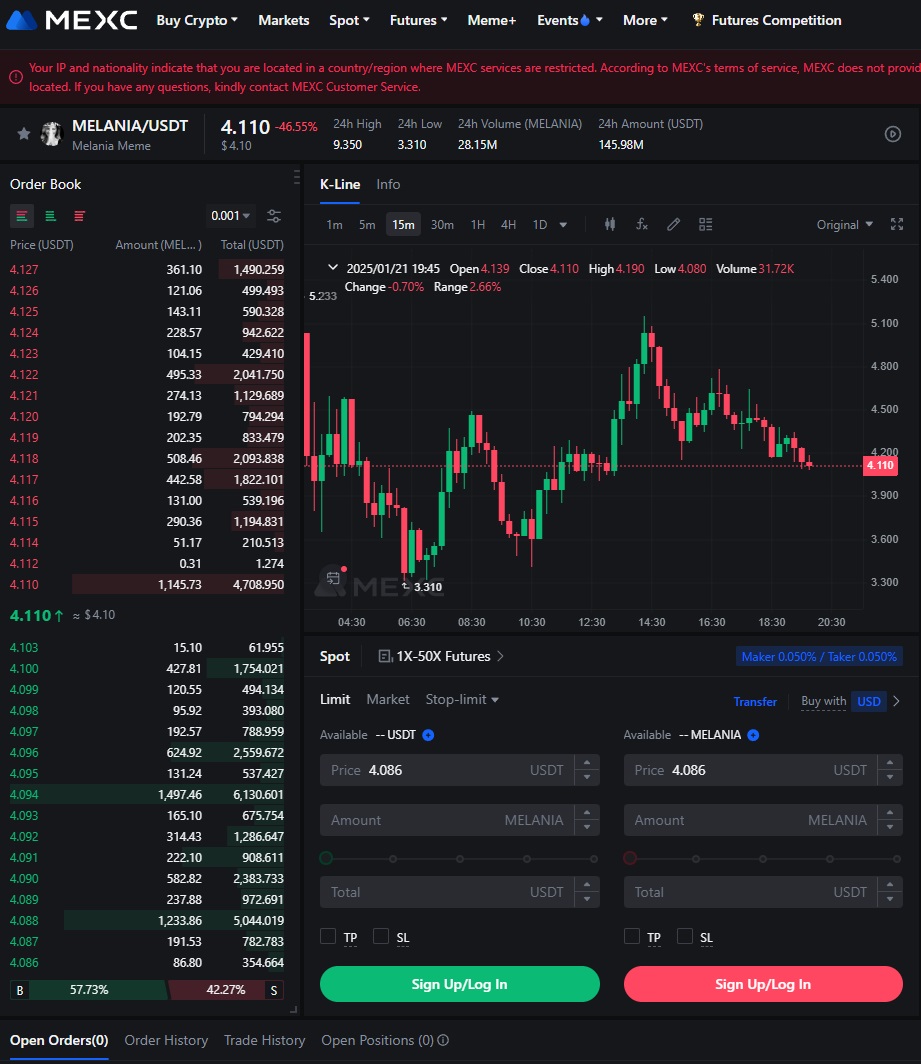Select the K-Line tab
The image size is (921, 1064).
(340, 184)
